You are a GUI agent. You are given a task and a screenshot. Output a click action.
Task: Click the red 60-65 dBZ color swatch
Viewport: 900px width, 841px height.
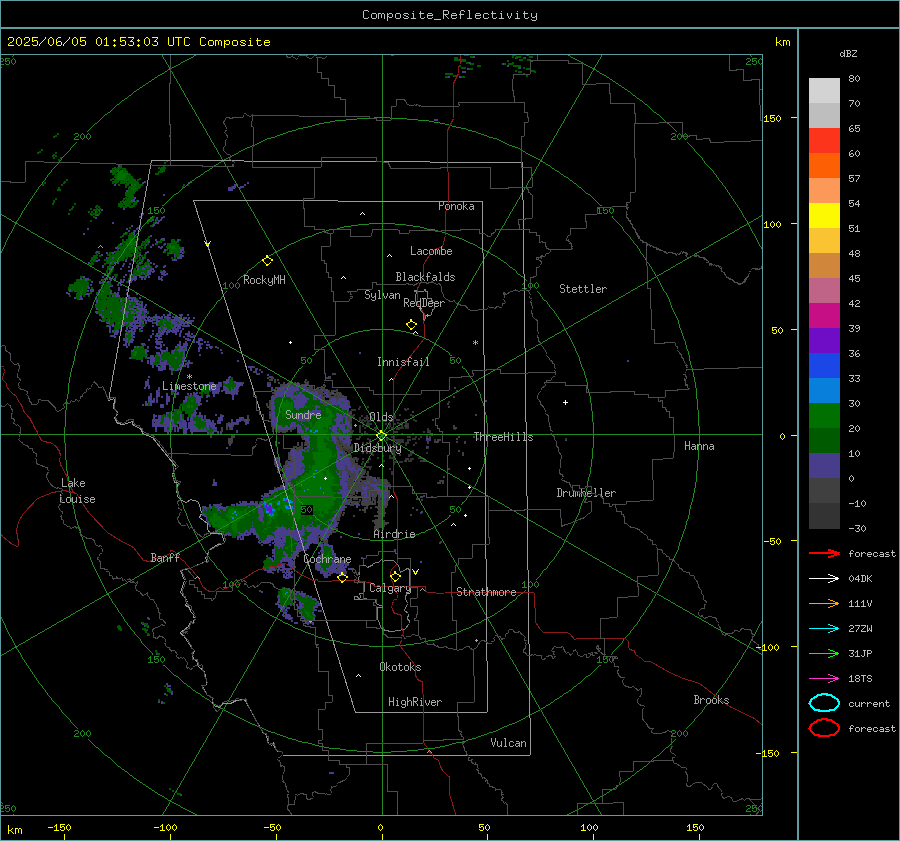click(x=824, y=141)
